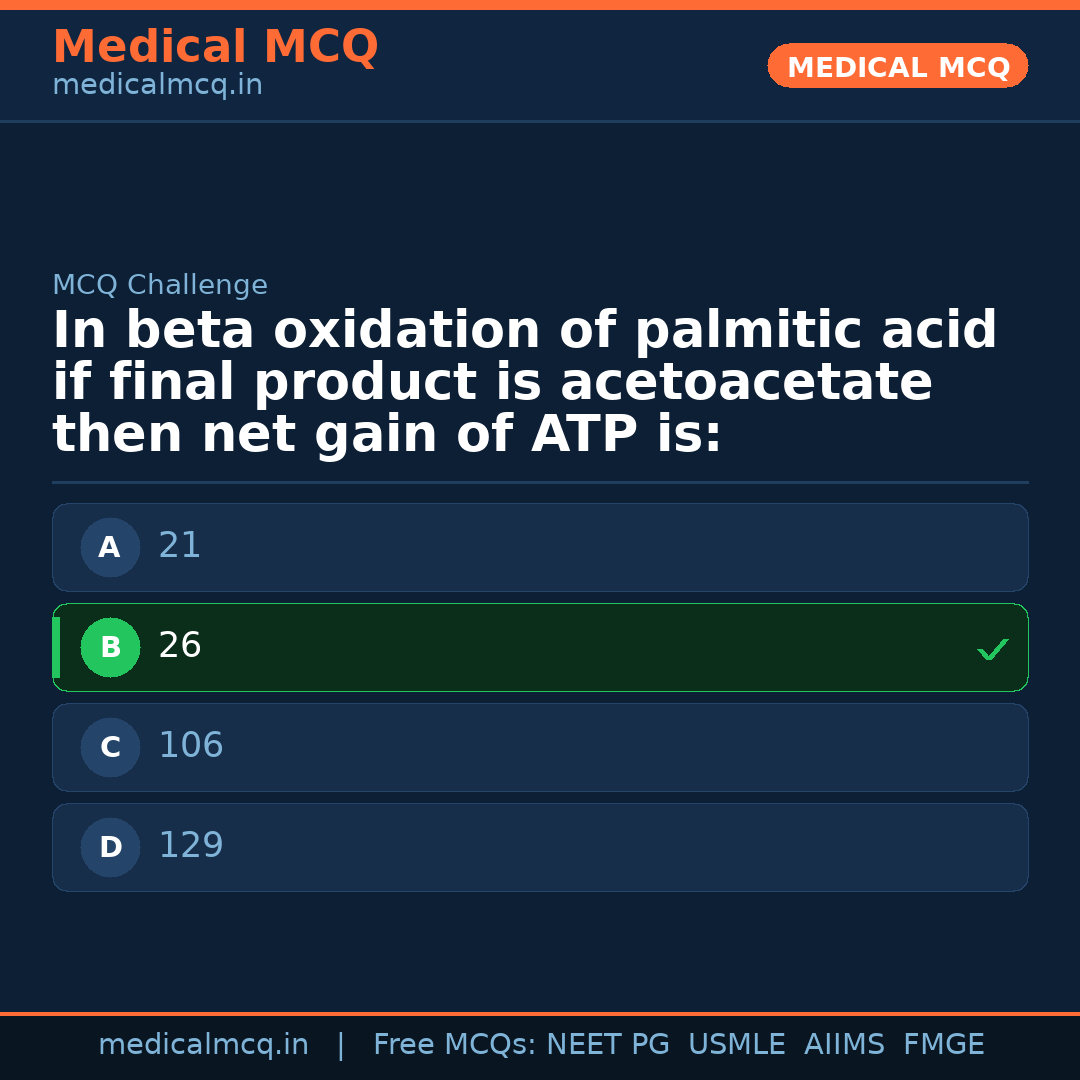
Task: Visit medicalmcq.in link under header title
Action: 157,86
